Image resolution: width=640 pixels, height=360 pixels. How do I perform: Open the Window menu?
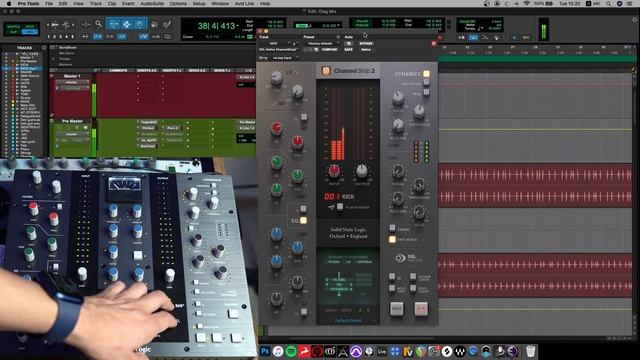point(220,3)
